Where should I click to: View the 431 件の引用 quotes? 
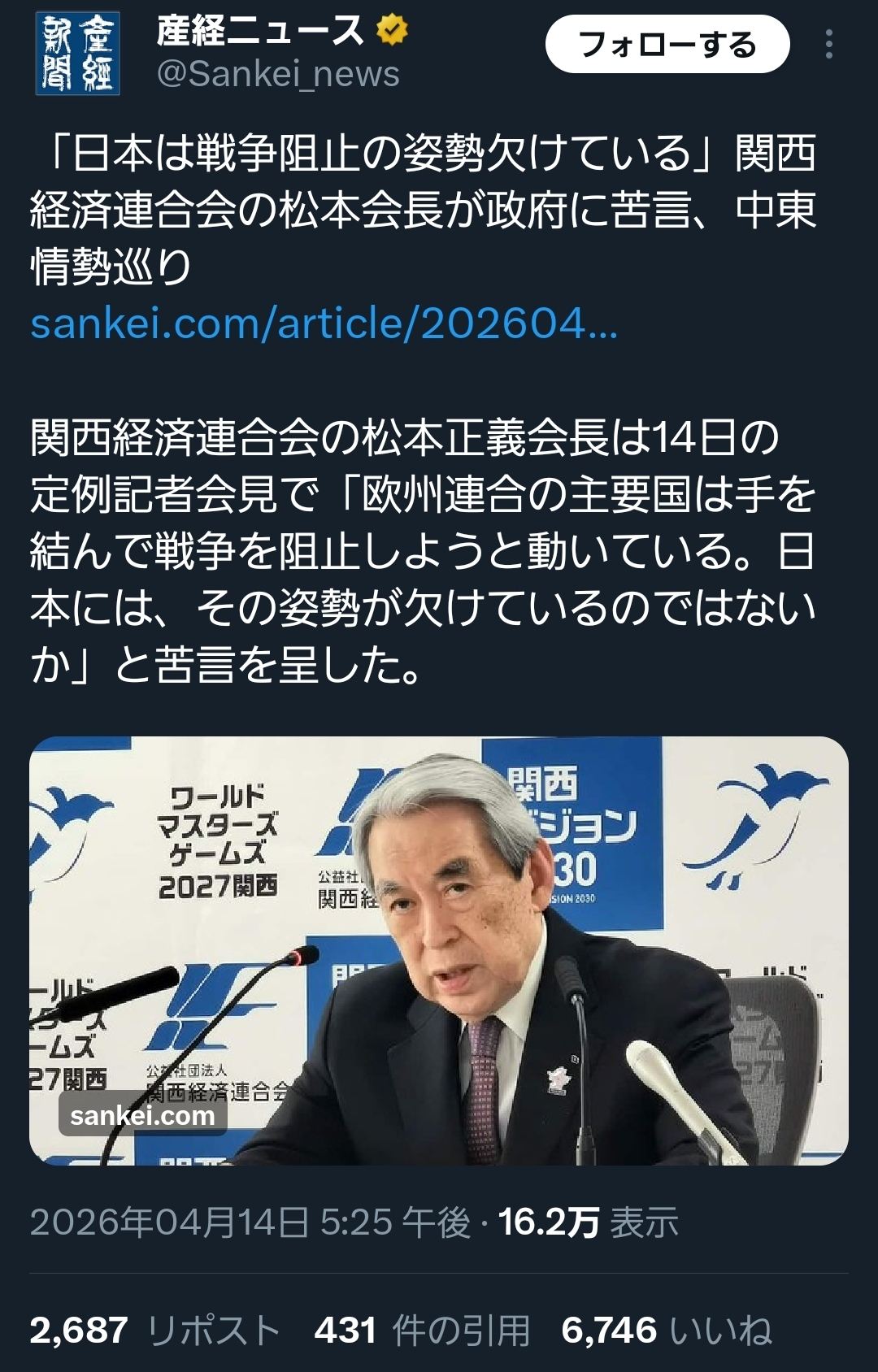pyautogui.click(x=422, y=1331)
